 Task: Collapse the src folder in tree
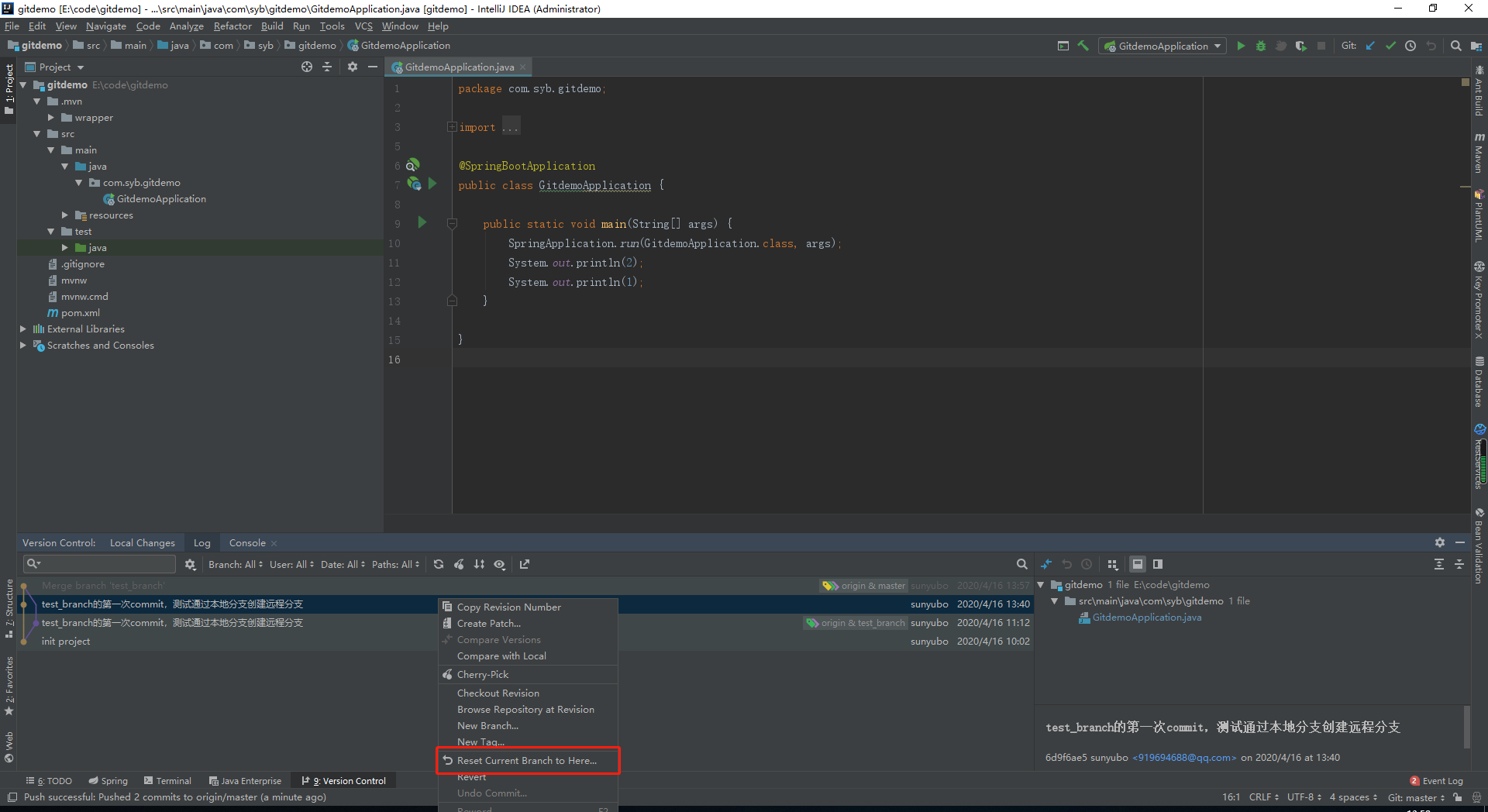37,134
